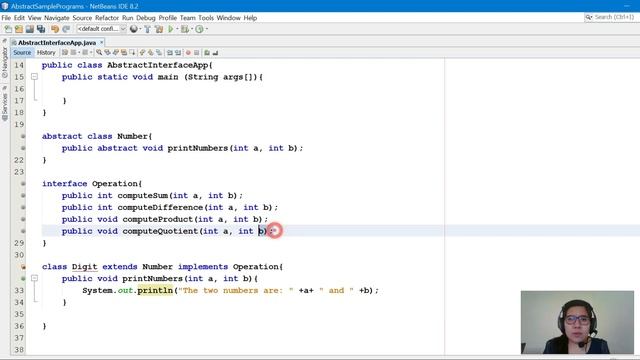Click the Build Project hammer icon

click(x=147, y=29)
